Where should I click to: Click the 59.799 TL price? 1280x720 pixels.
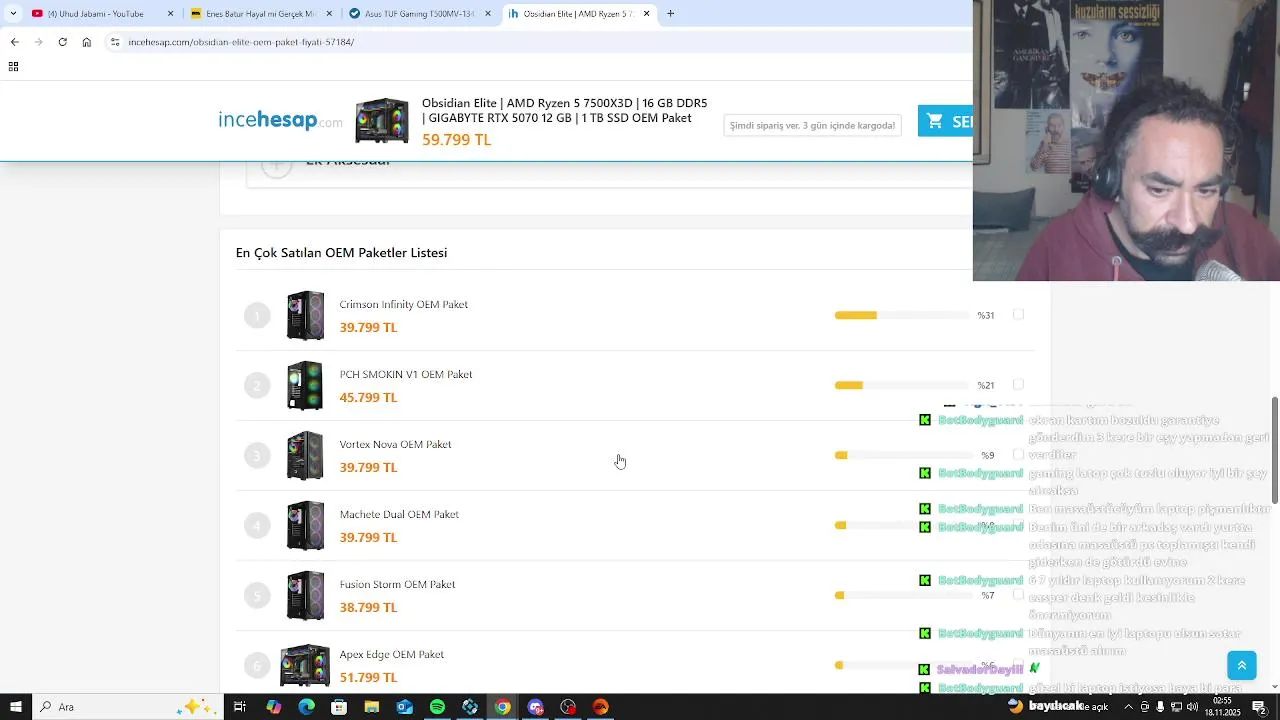(456, 140)
